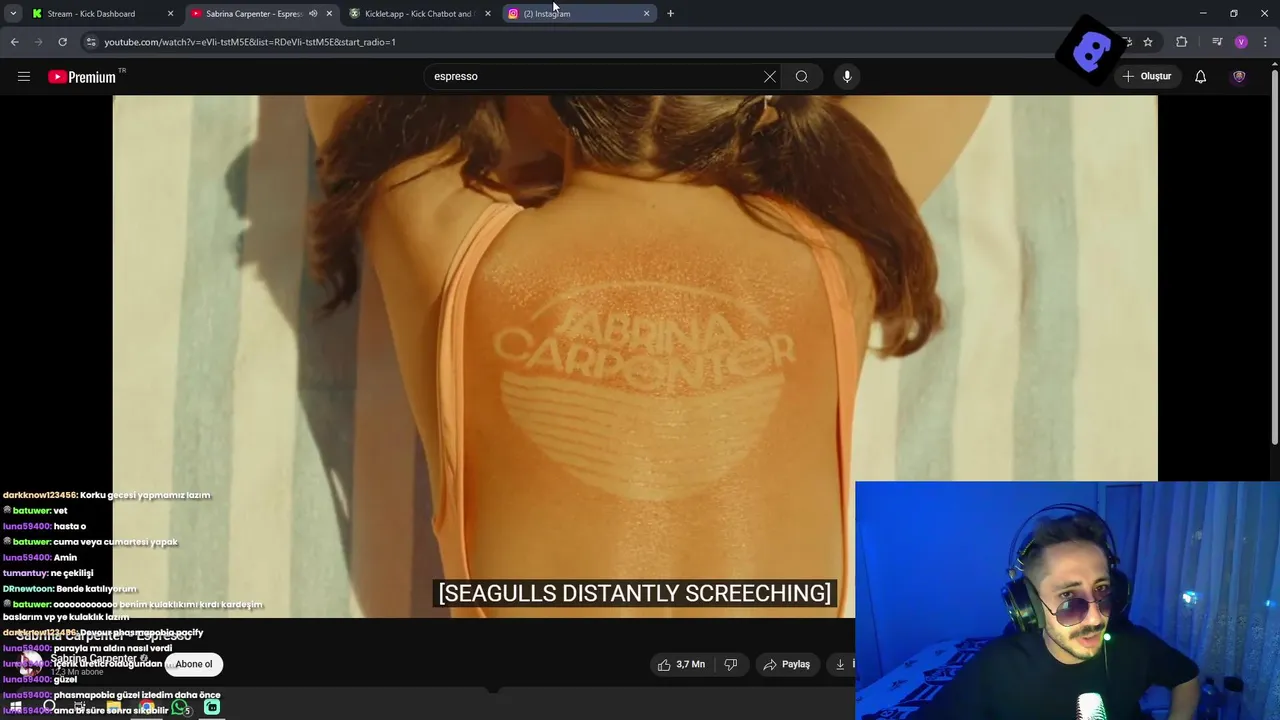This screenshot has height=720, width=1280.
Task: Start voice search with microphone icon
Action: coord(847,76)
